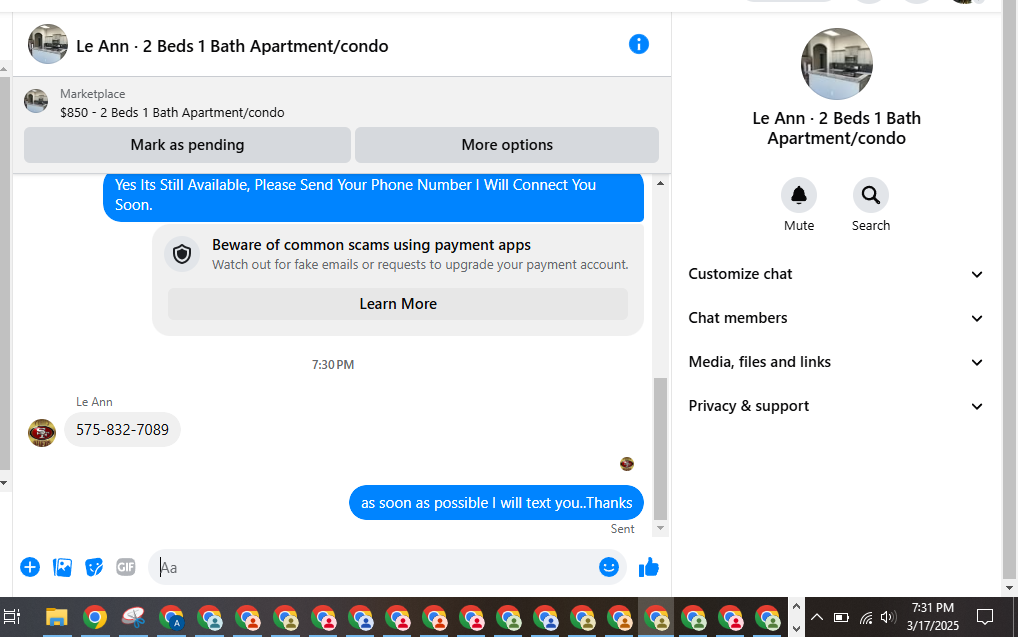This screenshot has width=1018, height=637.
Task: Click the chat scrollbar up arrow
Action: [660, 183]
